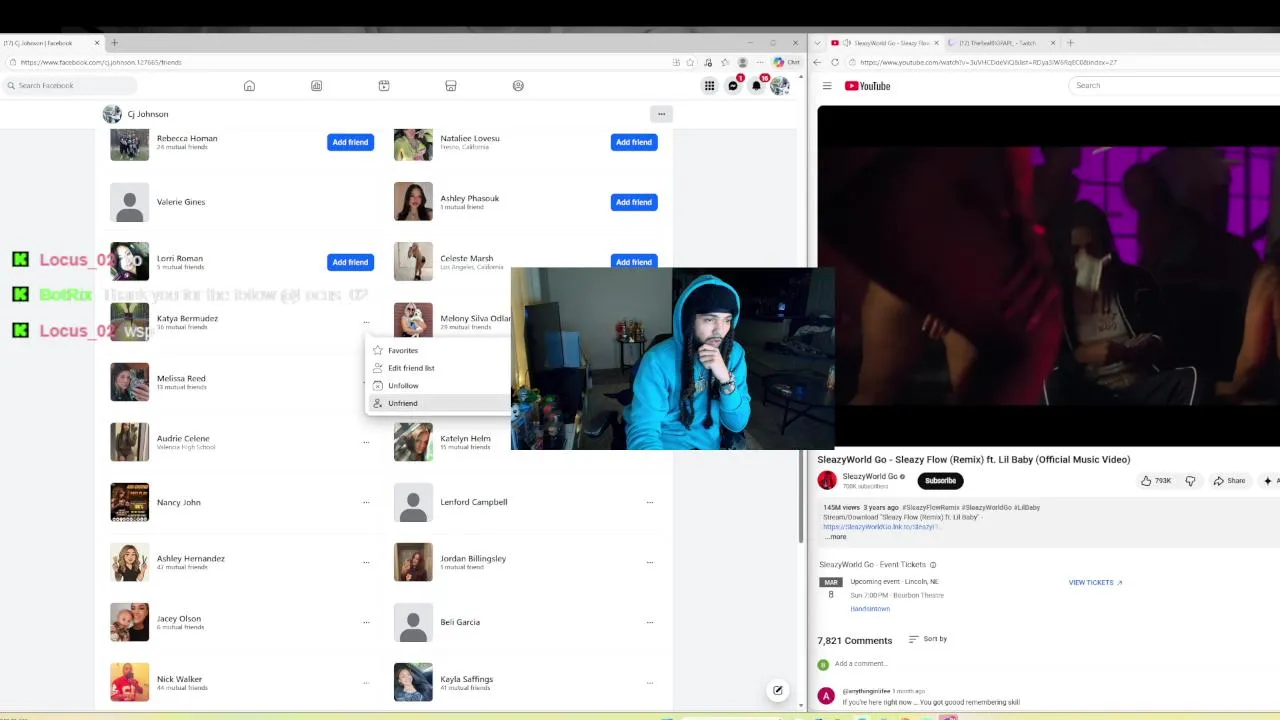Open the Event Tickets info icon
The height and width of the screenshot is (720, 1280).
pyautogui.click(x=933, y=565)
